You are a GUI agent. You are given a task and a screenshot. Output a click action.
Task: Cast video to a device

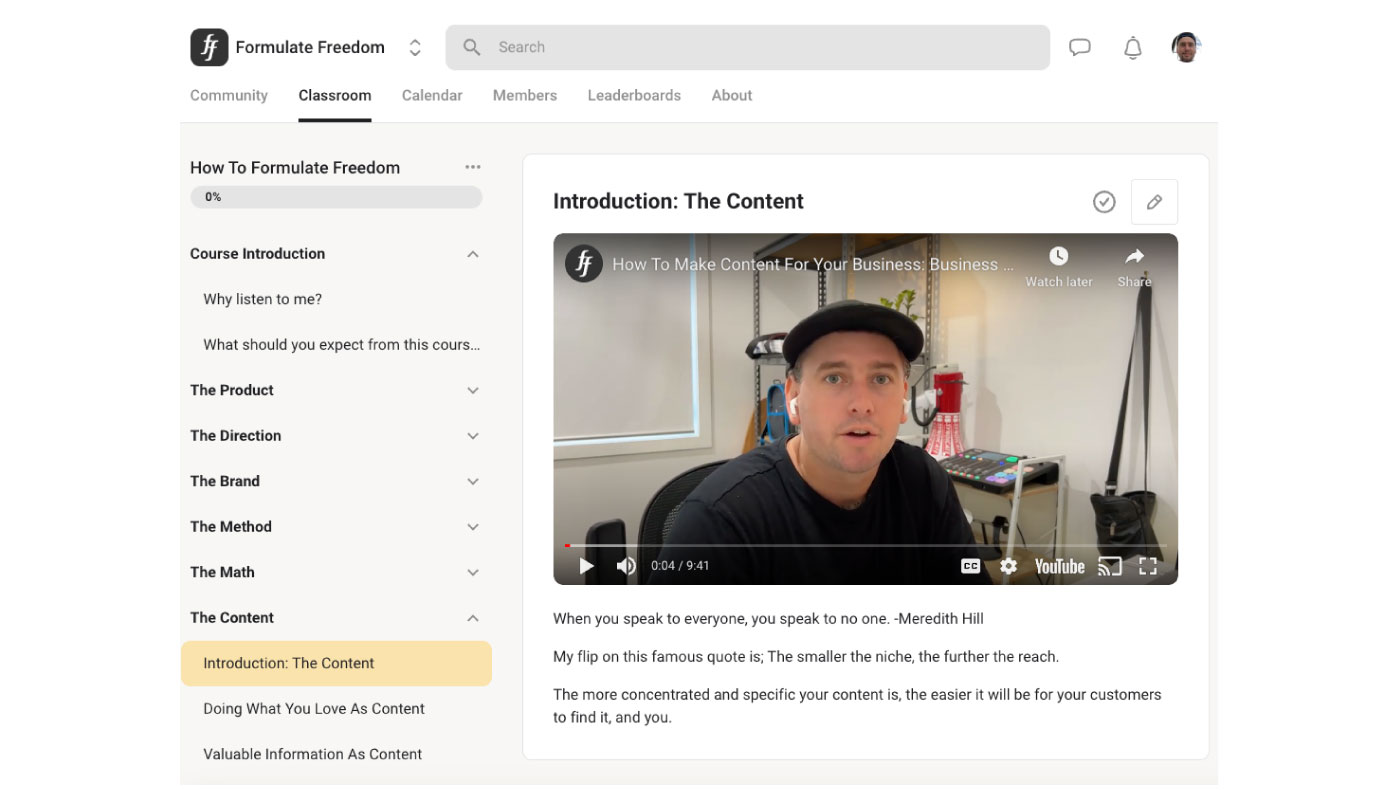point(1110,566)
